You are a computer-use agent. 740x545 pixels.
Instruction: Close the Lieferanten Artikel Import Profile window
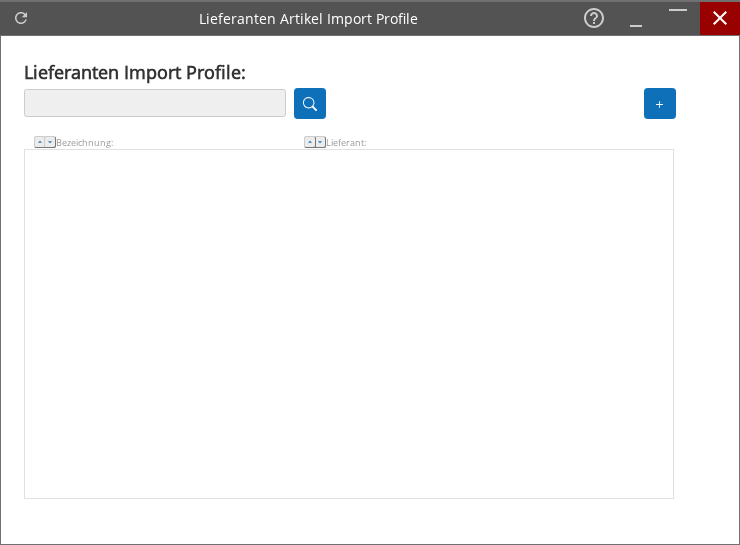(x=719, y=18)
